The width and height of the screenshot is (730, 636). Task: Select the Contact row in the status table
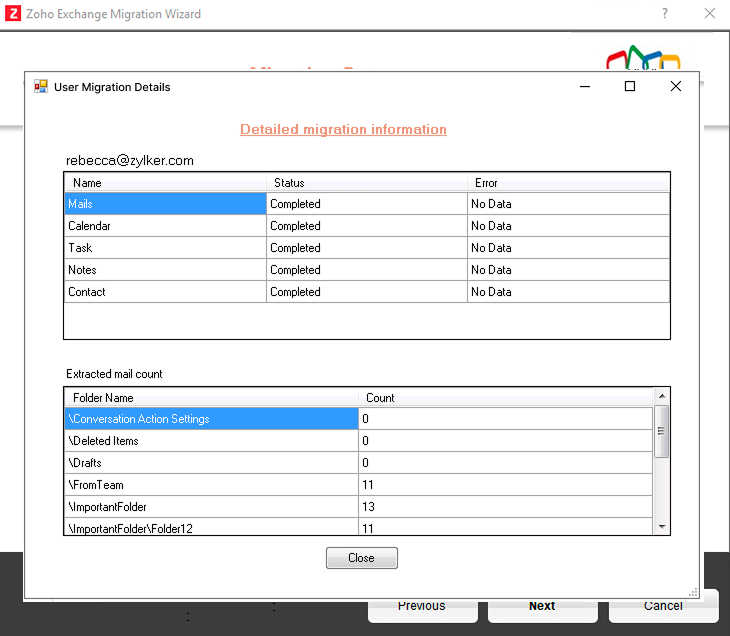[x=367, y=291]
